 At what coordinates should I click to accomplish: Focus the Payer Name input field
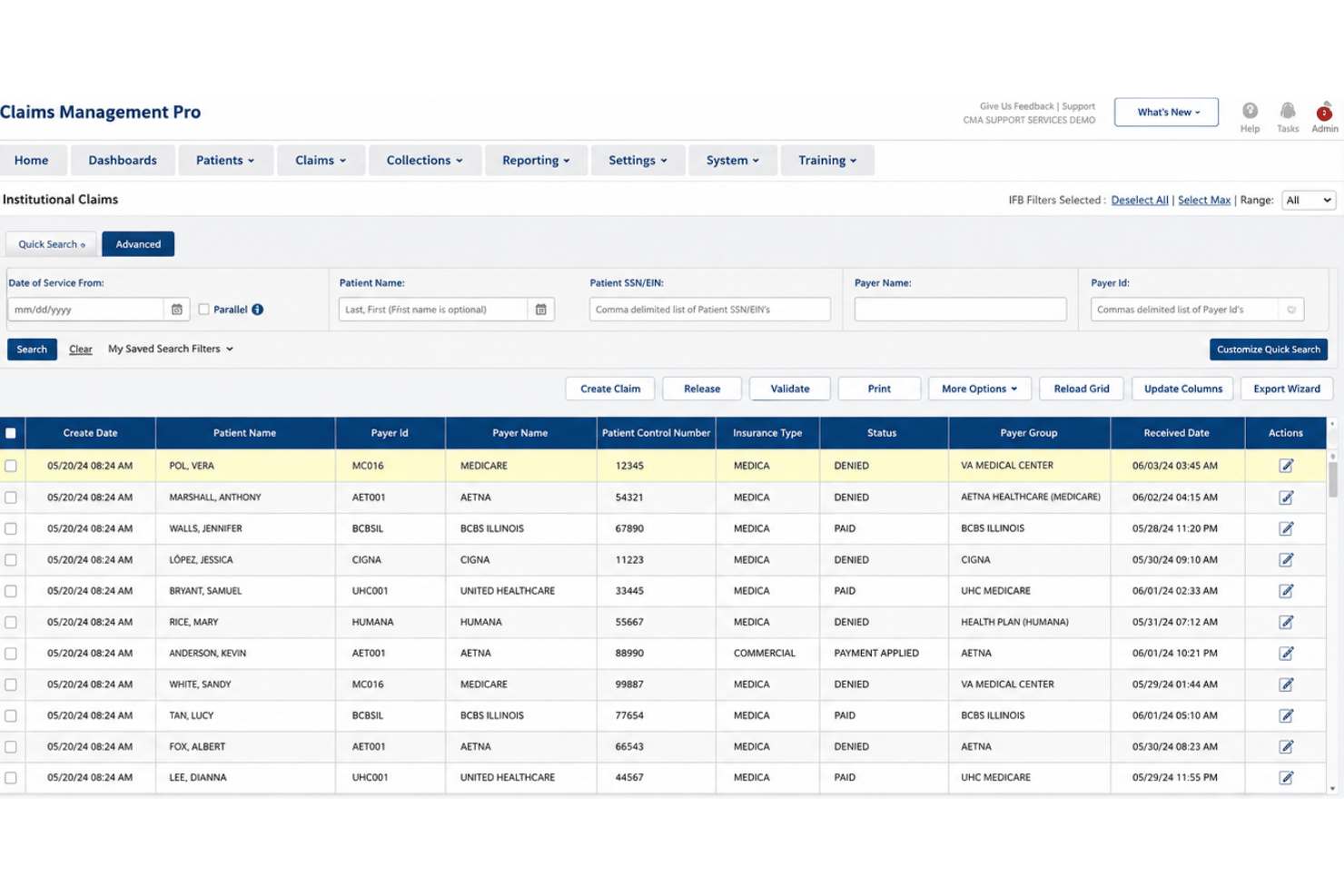point(960,310)
